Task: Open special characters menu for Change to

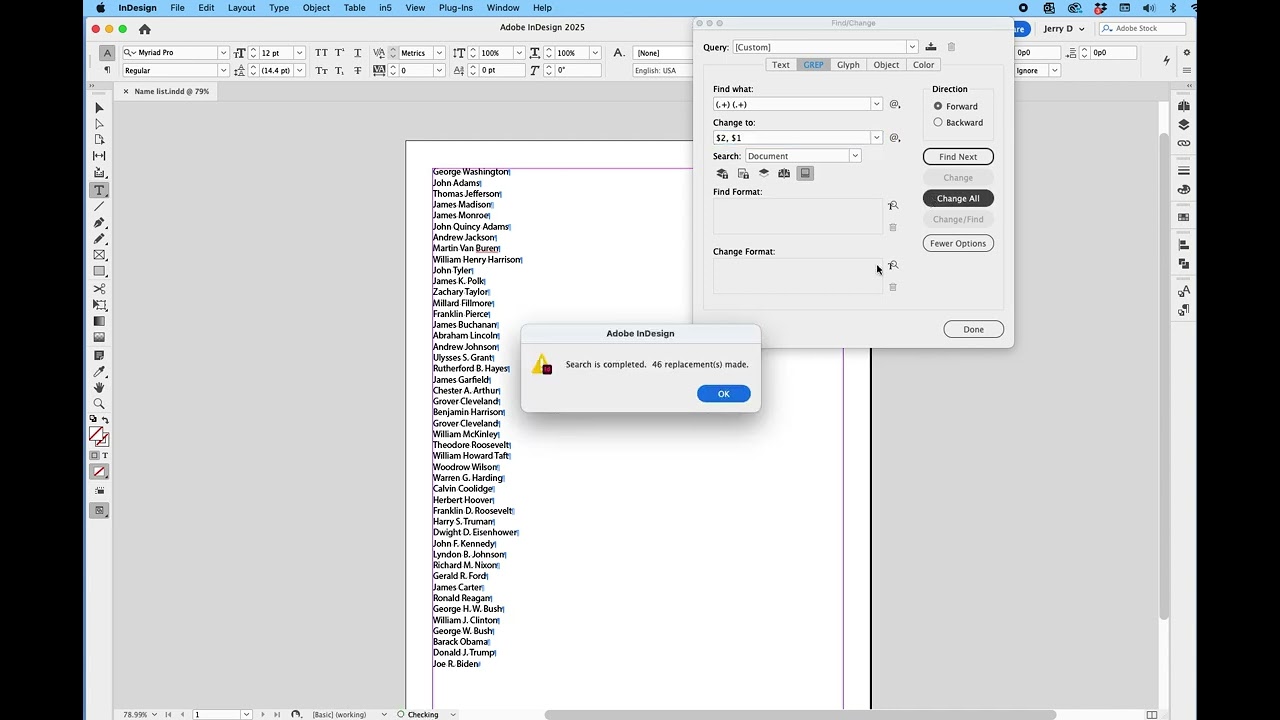Action: pyautogui.click(x=895, y=138)
